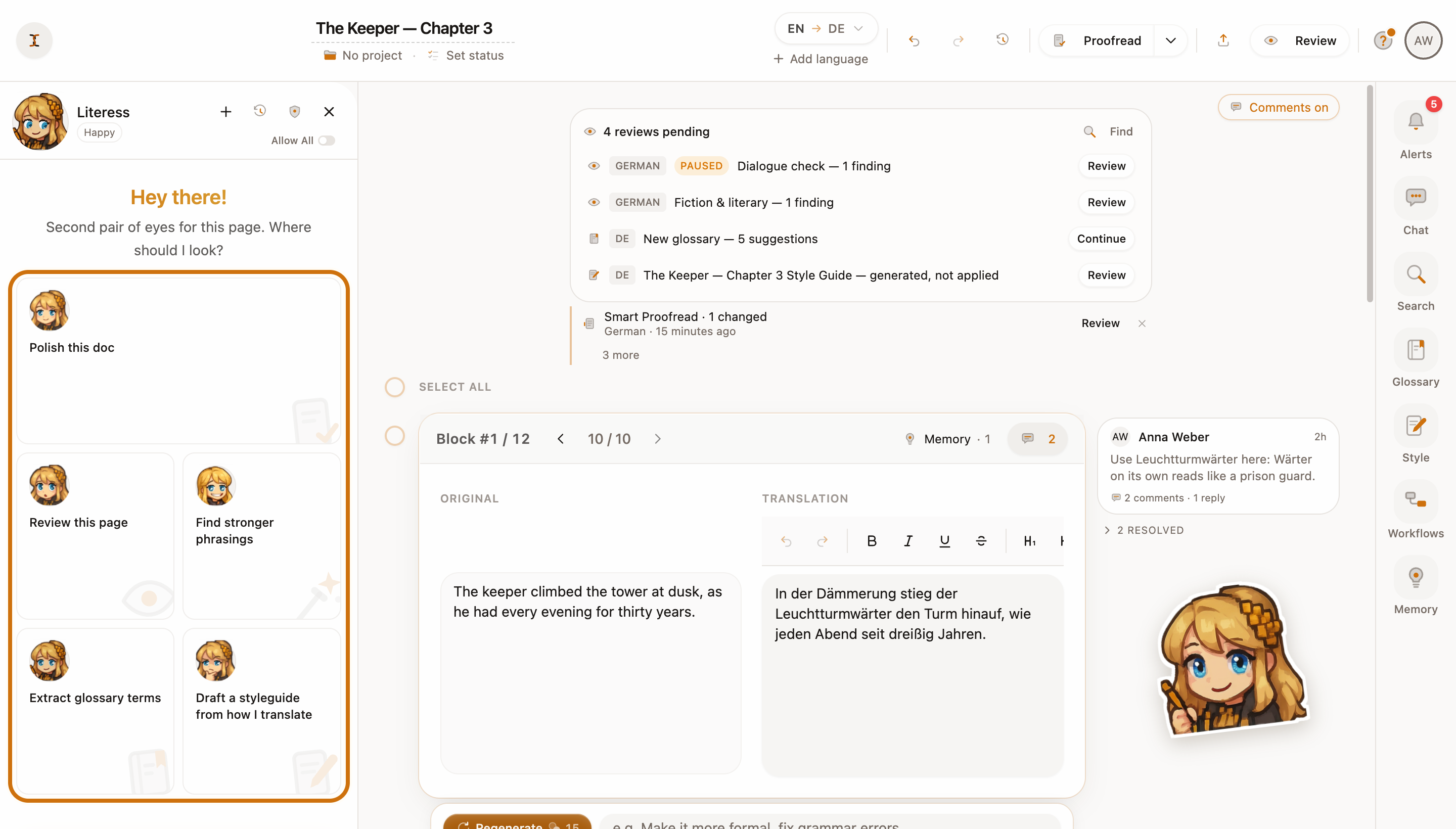Toggle eye icon on Dialogue check row
The height and width of the screenshot is (829, 1456).
pos(594,166)
